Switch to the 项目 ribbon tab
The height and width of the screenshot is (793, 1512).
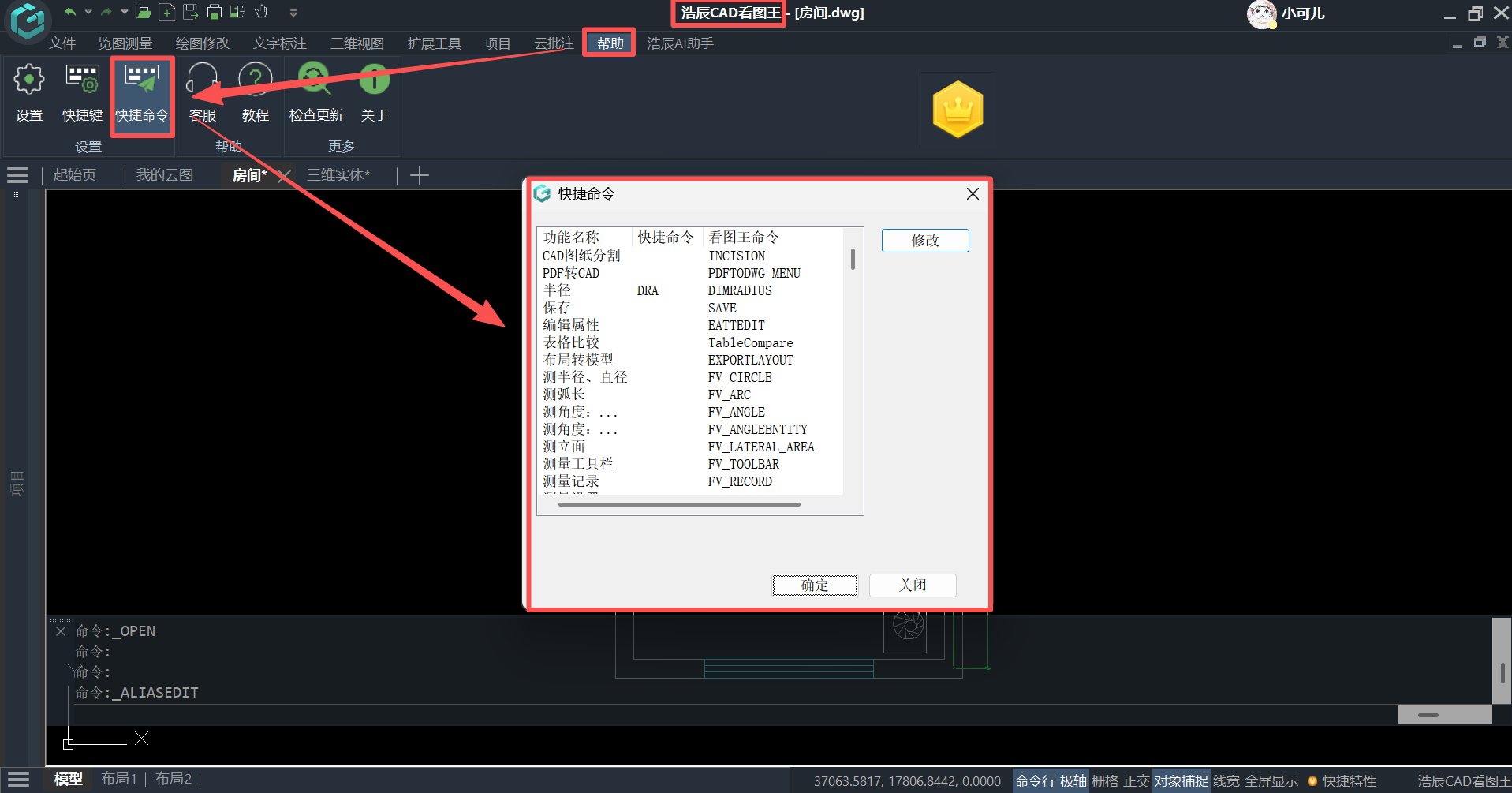pyautogui.click(x=497, y=43)
